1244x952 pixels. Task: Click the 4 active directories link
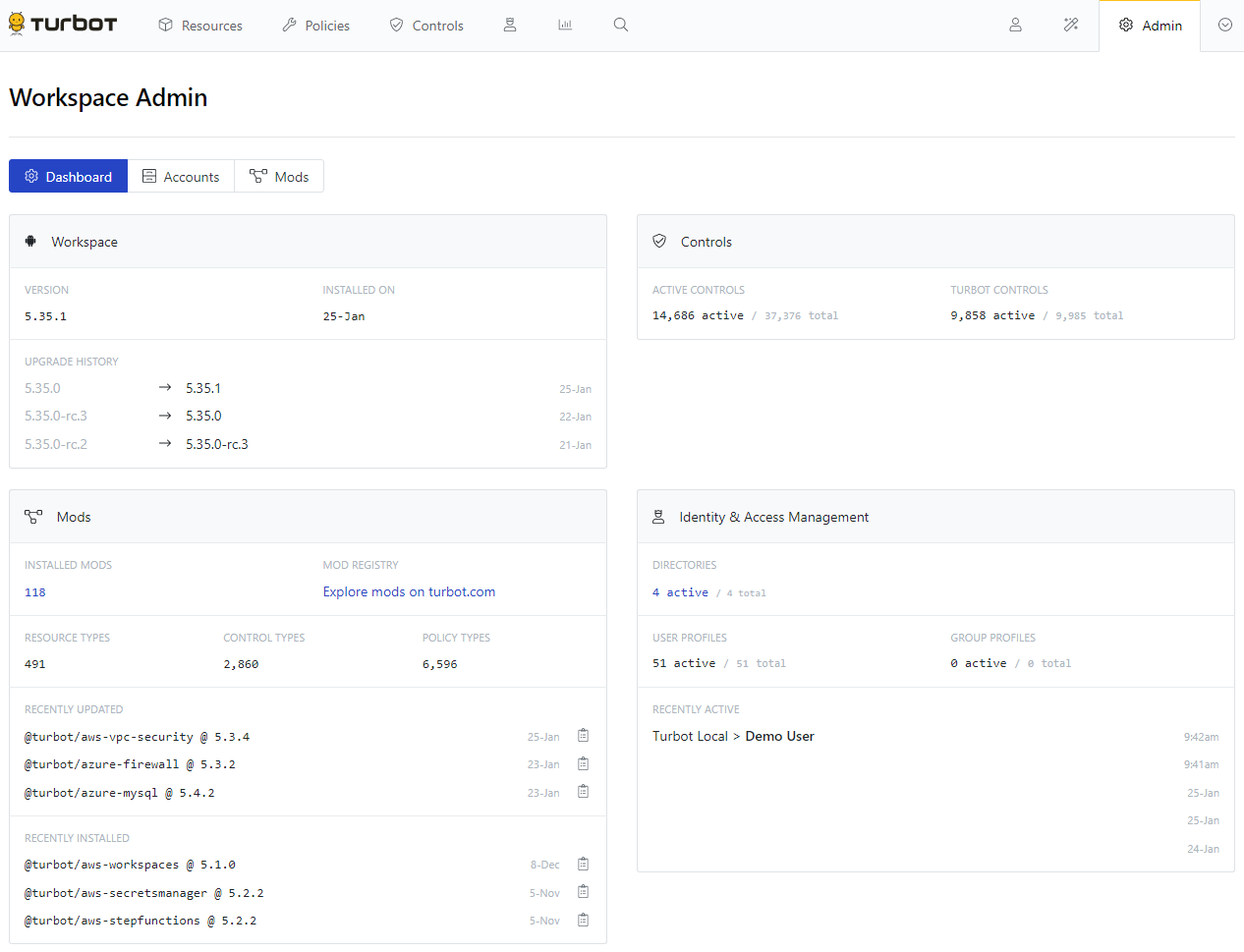point(680,592)
